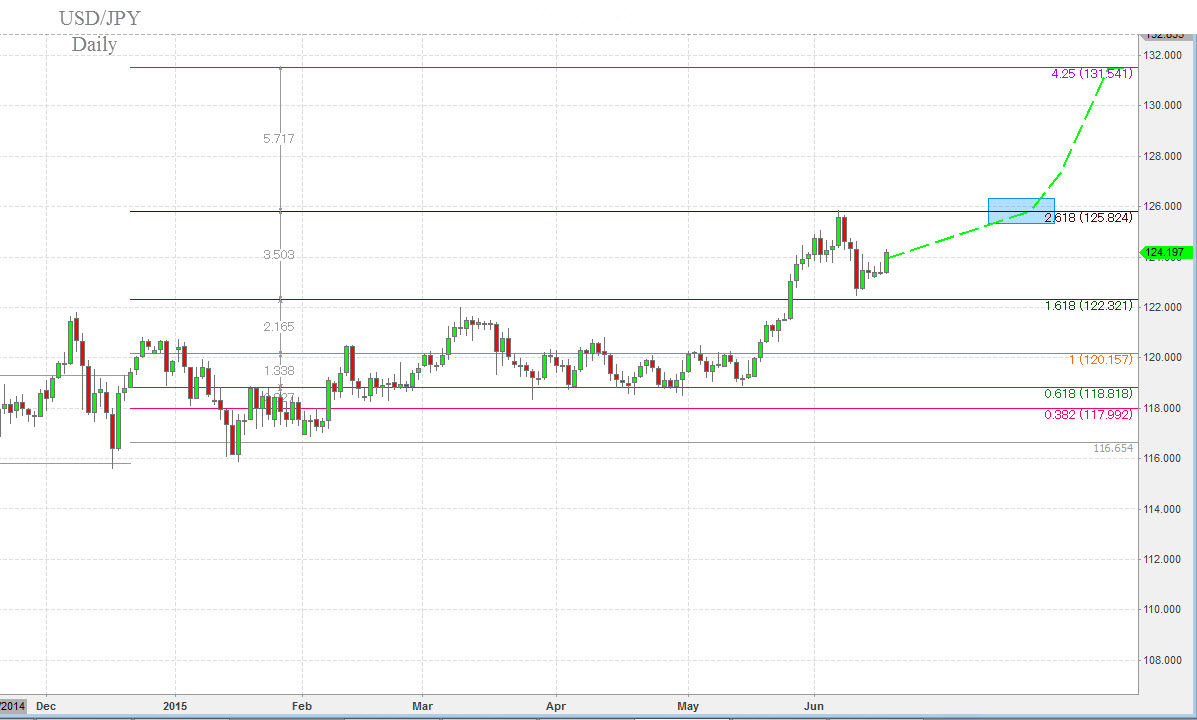This screenshot has height=720, width=1197.
Task: Click the 2014 year box on date axis
Action: 14,705
